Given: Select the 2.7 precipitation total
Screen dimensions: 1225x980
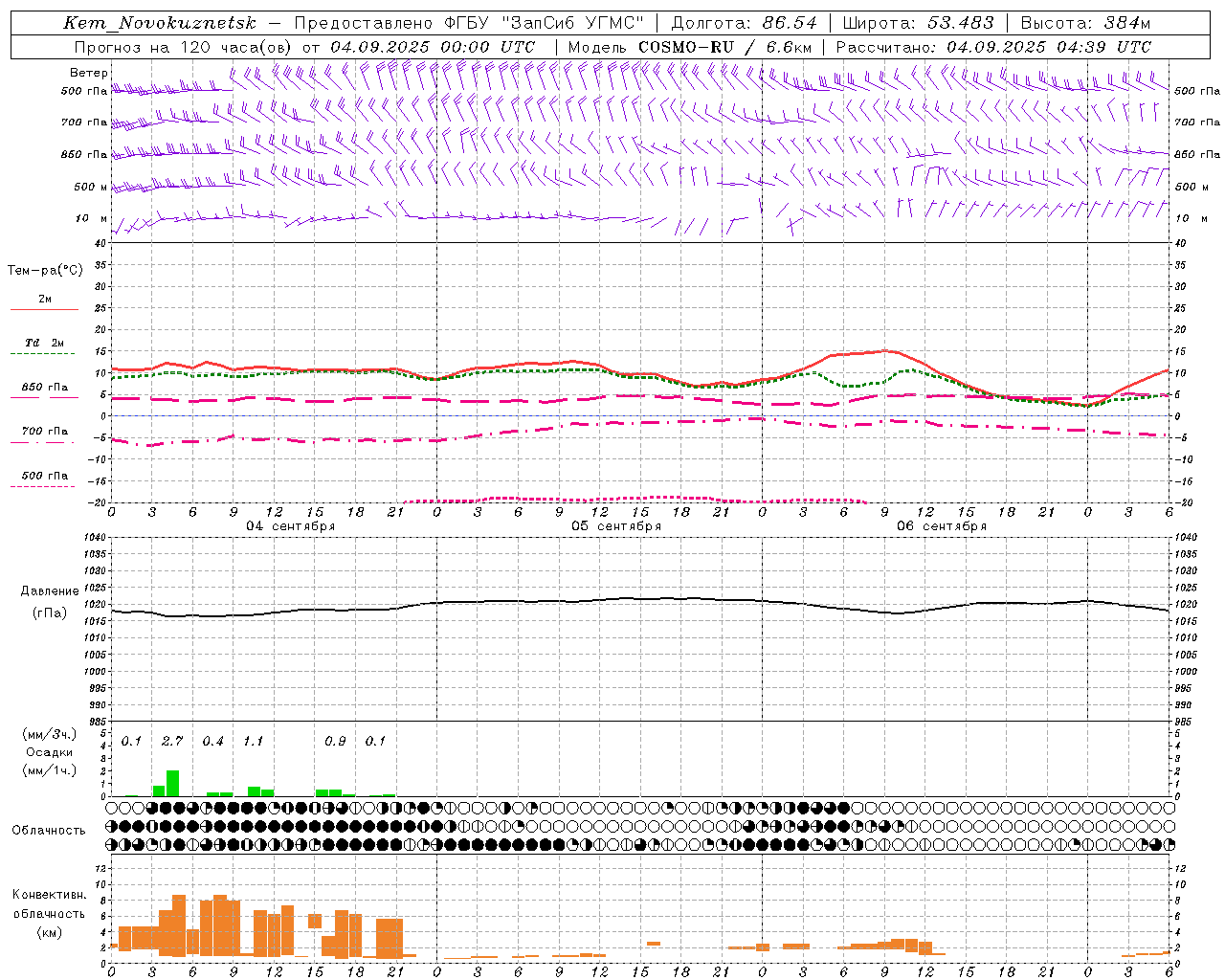Looking at the screenshot, I should (x=172, y=742).
